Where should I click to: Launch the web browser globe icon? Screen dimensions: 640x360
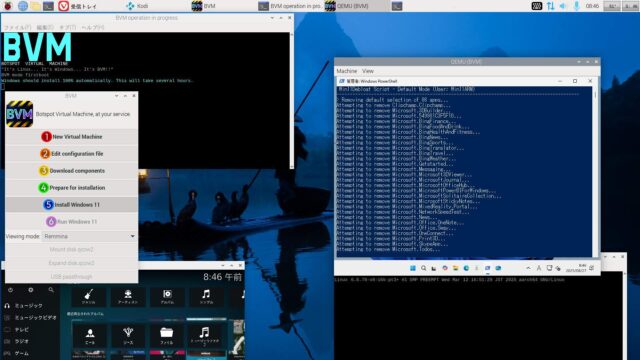pos(22,6)
